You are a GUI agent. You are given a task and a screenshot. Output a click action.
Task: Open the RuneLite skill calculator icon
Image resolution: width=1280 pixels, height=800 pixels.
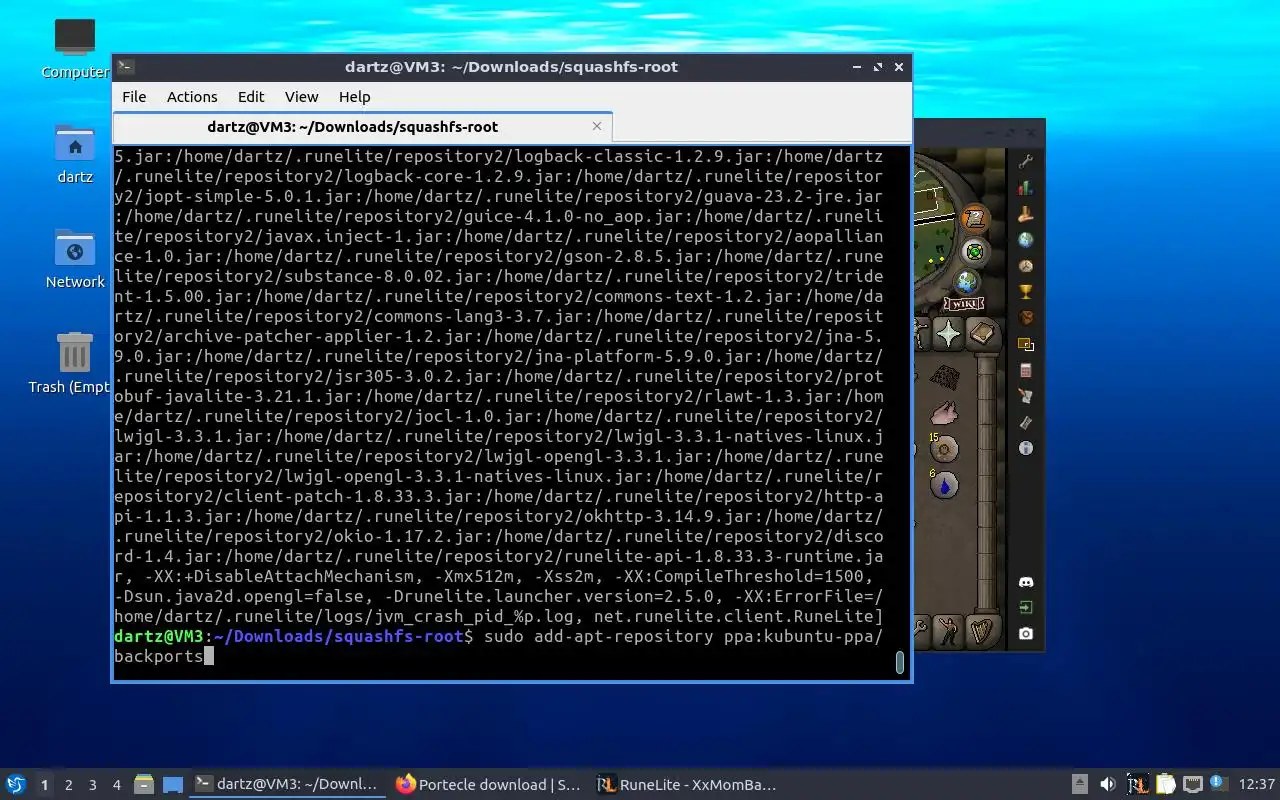point(1026,370)
